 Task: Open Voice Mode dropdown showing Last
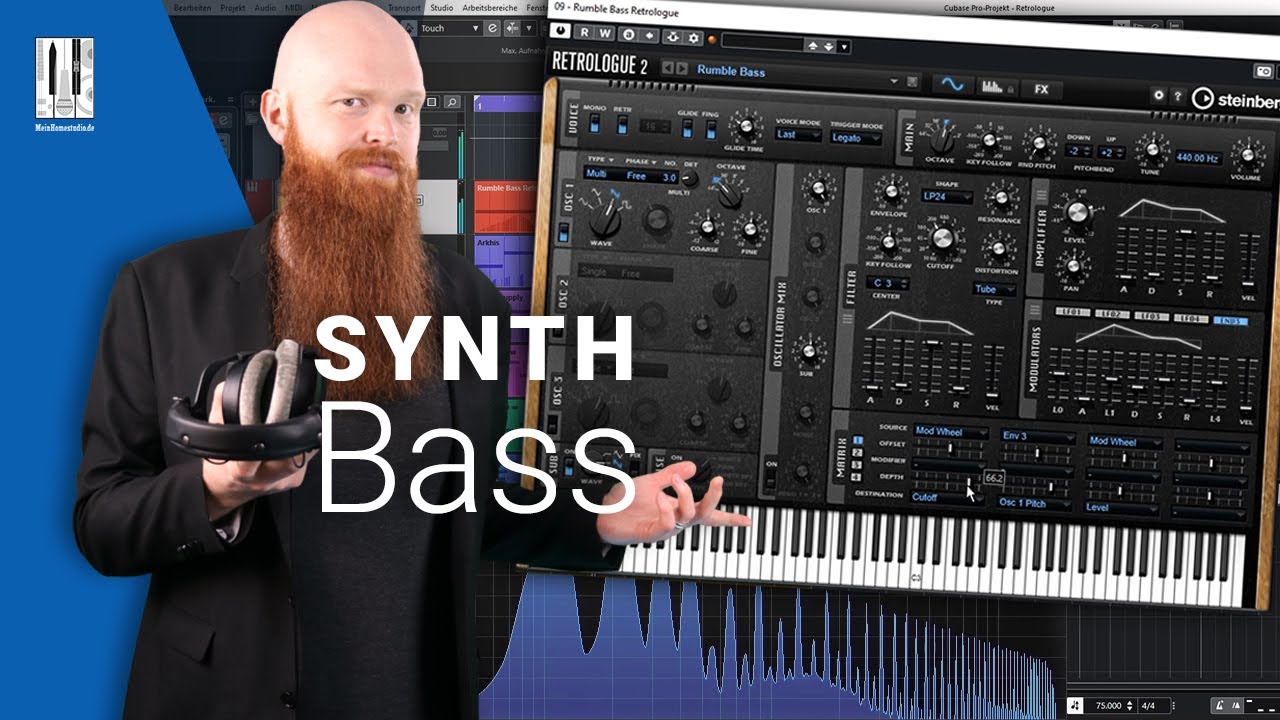tap(798, 135)
